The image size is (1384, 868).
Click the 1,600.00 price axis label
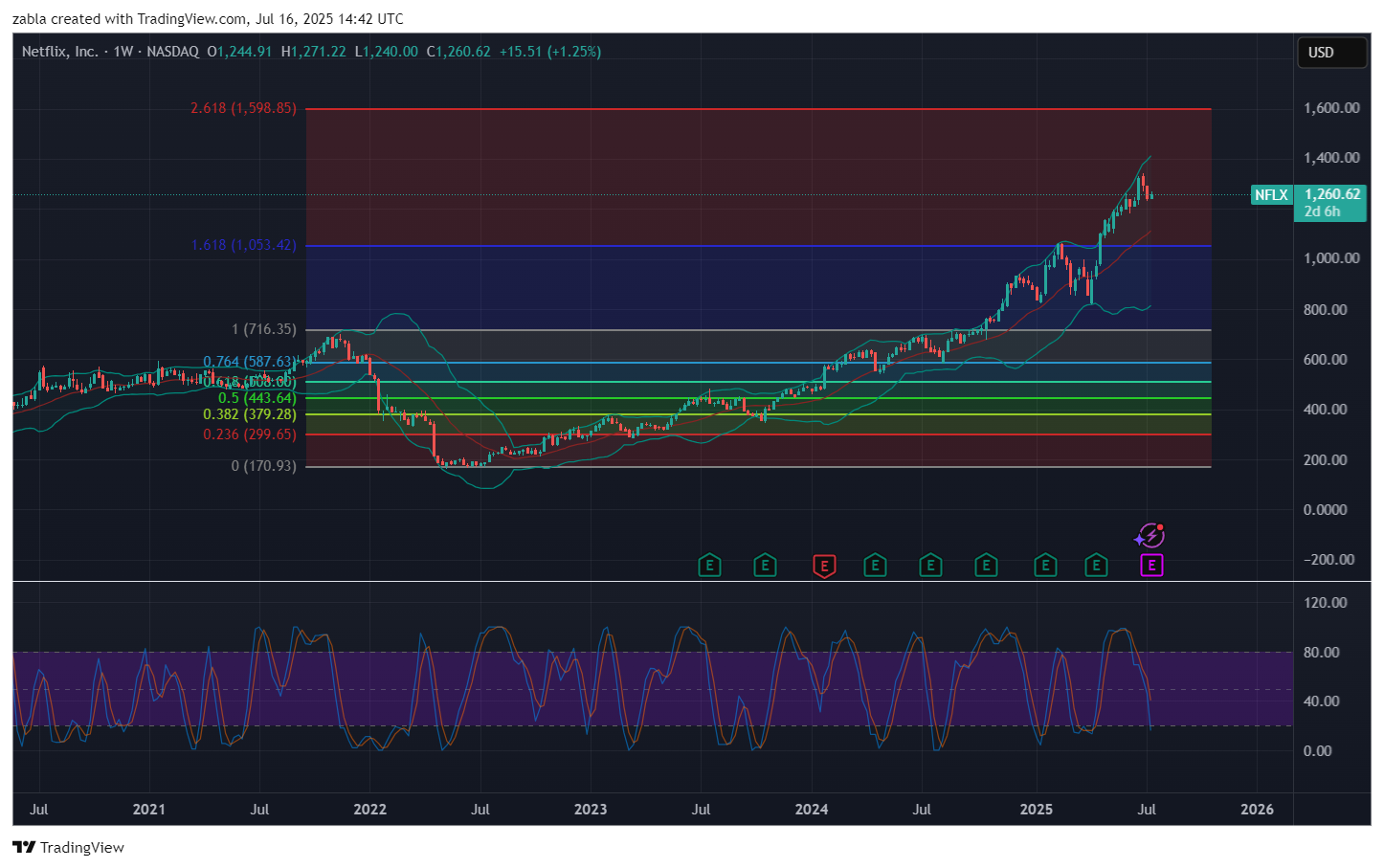[x=1331, y=108]
